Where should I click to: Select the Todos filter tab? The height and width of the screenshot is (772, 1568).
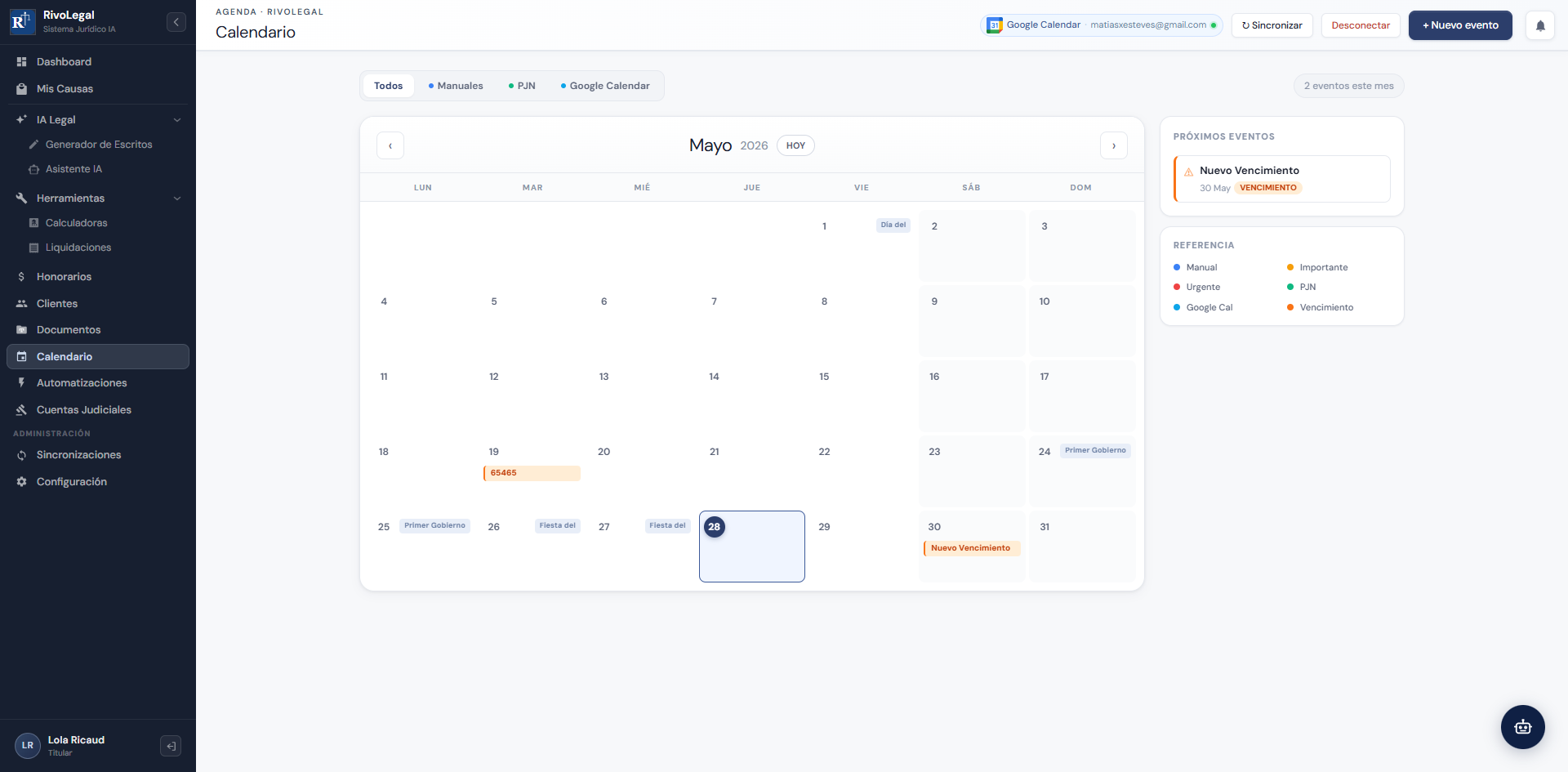click(389, 86)
